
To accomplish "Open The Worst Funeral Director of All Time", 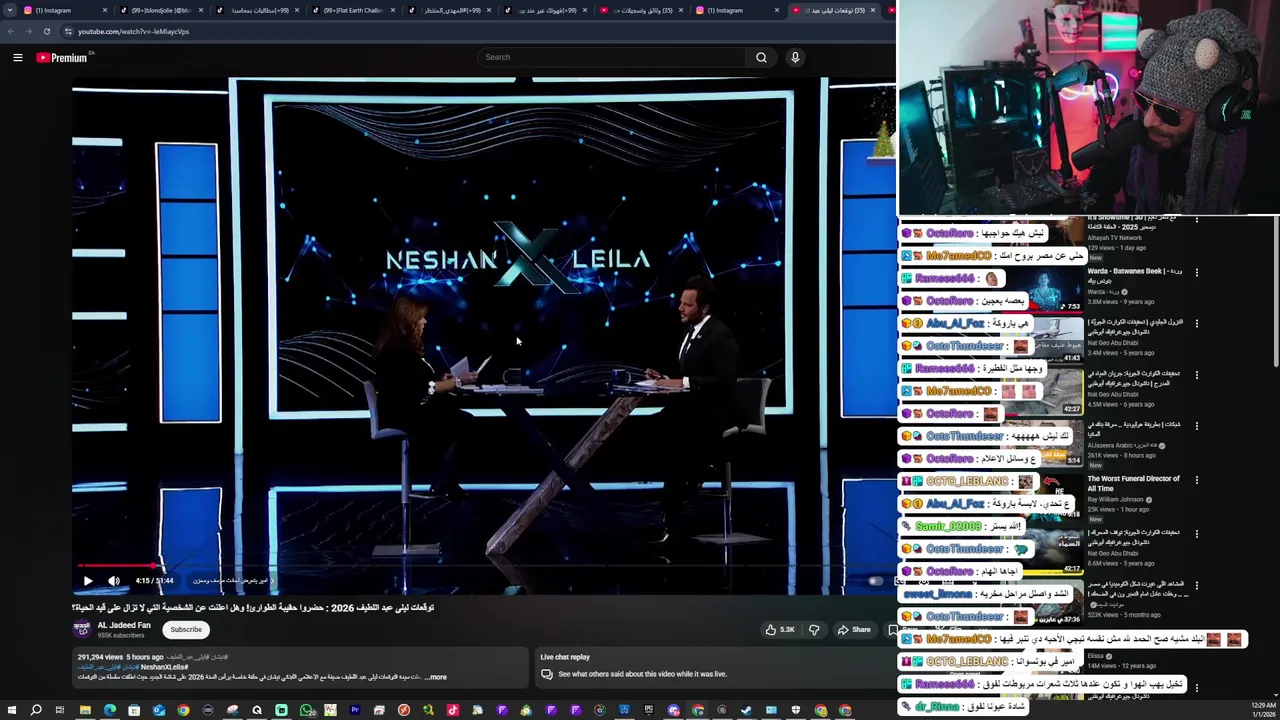I will click(x=1133, y=483).
